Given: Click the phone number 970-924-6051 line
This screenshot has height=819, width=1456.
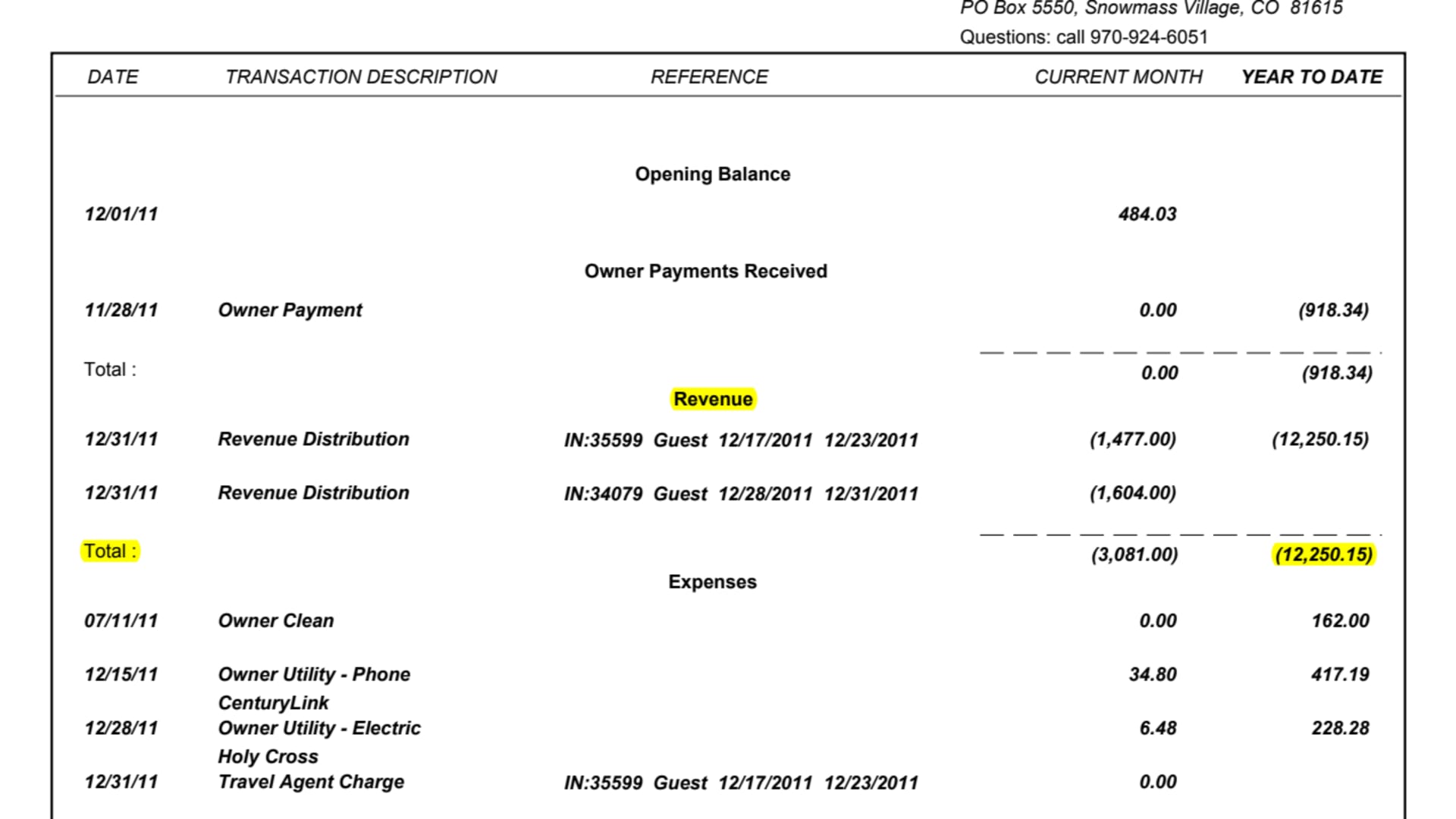Looking at the screenshot, I should (1084, 37).
